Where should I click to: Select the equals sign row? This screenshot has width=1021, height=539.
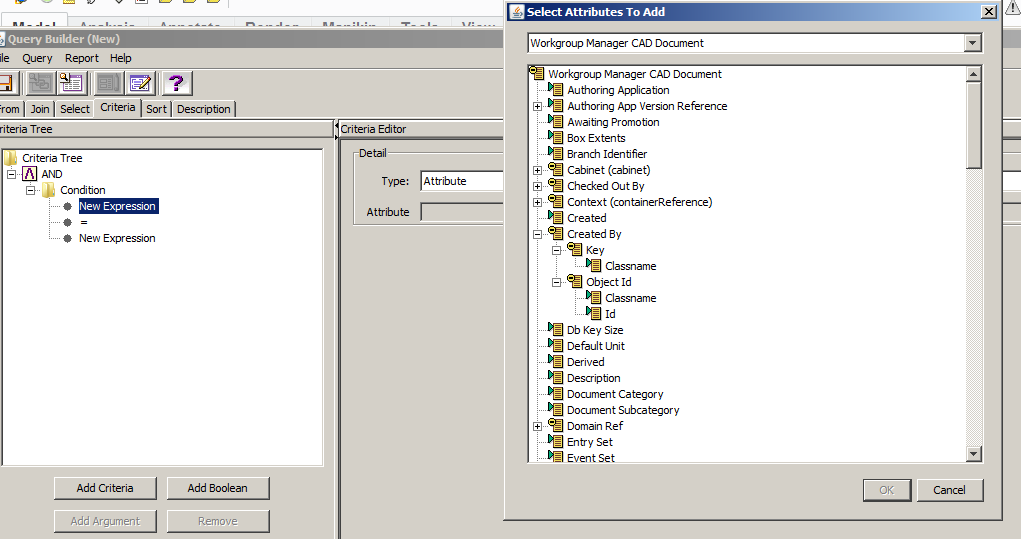(83, 222)
